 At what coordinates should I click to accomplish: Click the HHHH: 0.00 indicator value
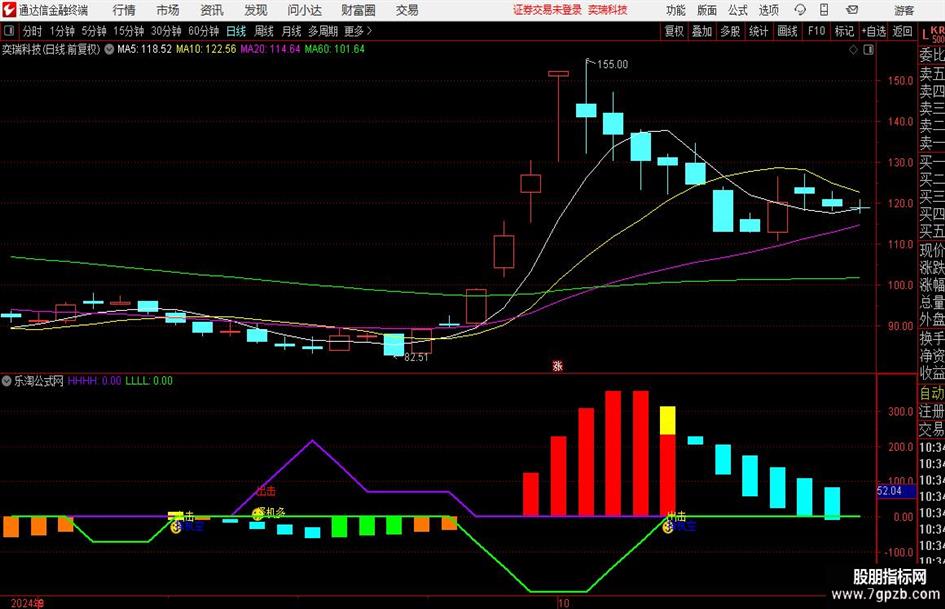pyautogui.click(x=95, y=380)
